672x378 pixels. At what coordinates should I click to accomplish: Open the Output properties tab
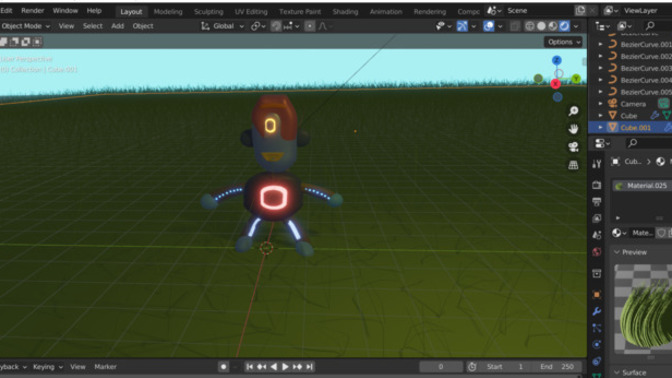[597, 202]
